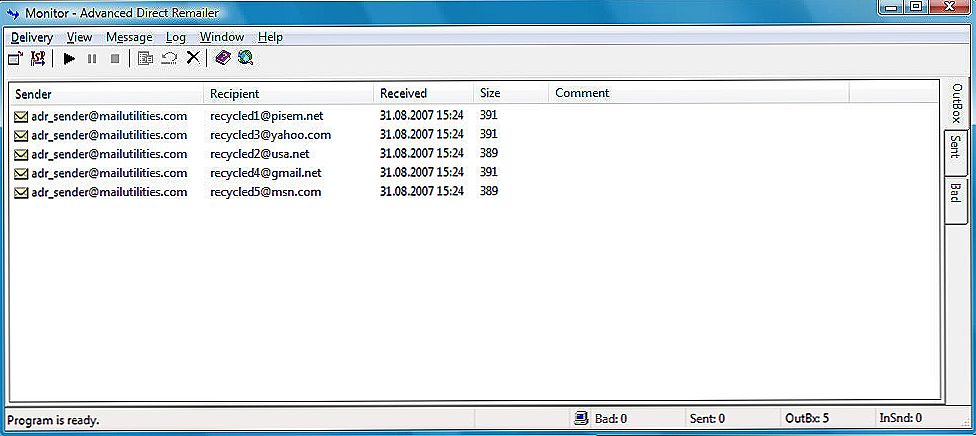Select the row for recycled5@msn.com
This screenshot has width=976, height=436.
point(265,192)
